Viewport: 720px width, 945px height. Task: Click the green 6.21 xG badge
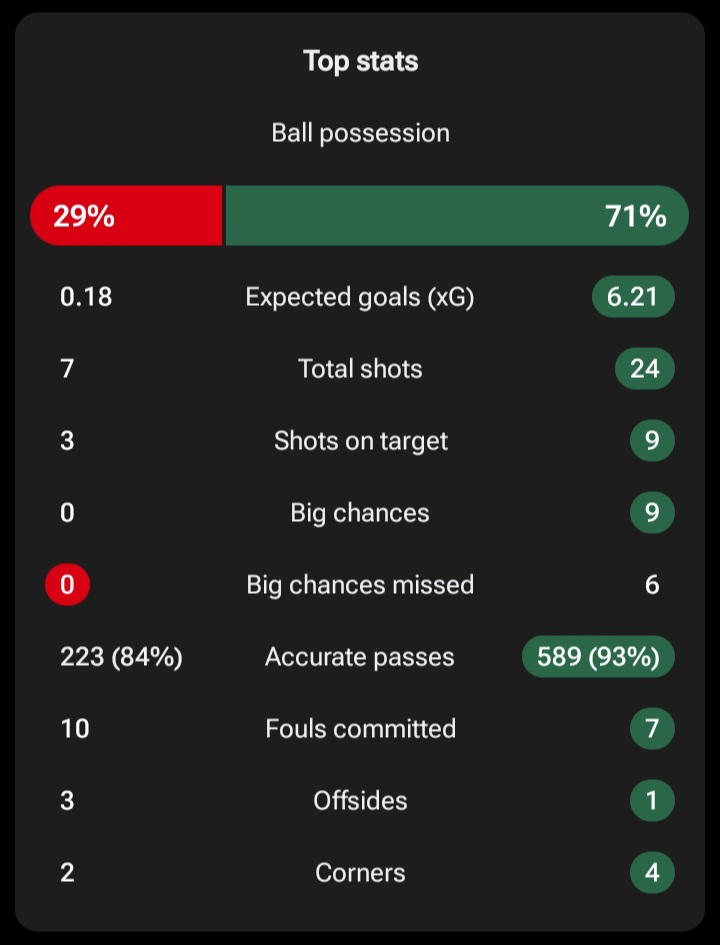click(632, 297)
